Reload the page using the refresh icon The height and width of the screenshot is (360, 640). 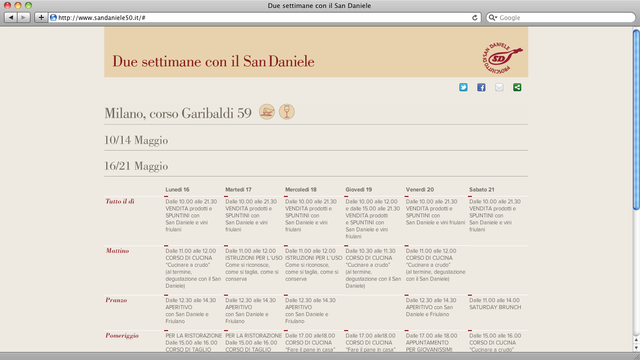tap(475, 18)
